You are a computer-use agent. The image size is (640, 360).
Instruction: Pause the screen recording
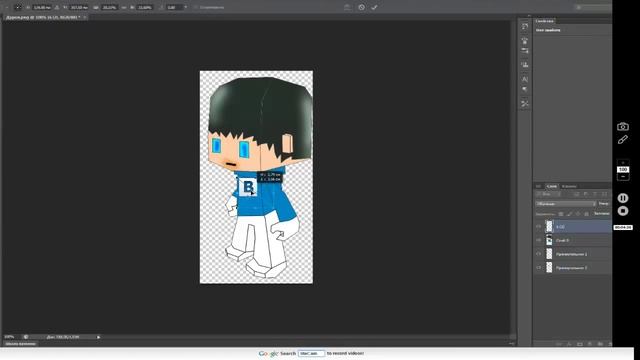click(623, 198)
